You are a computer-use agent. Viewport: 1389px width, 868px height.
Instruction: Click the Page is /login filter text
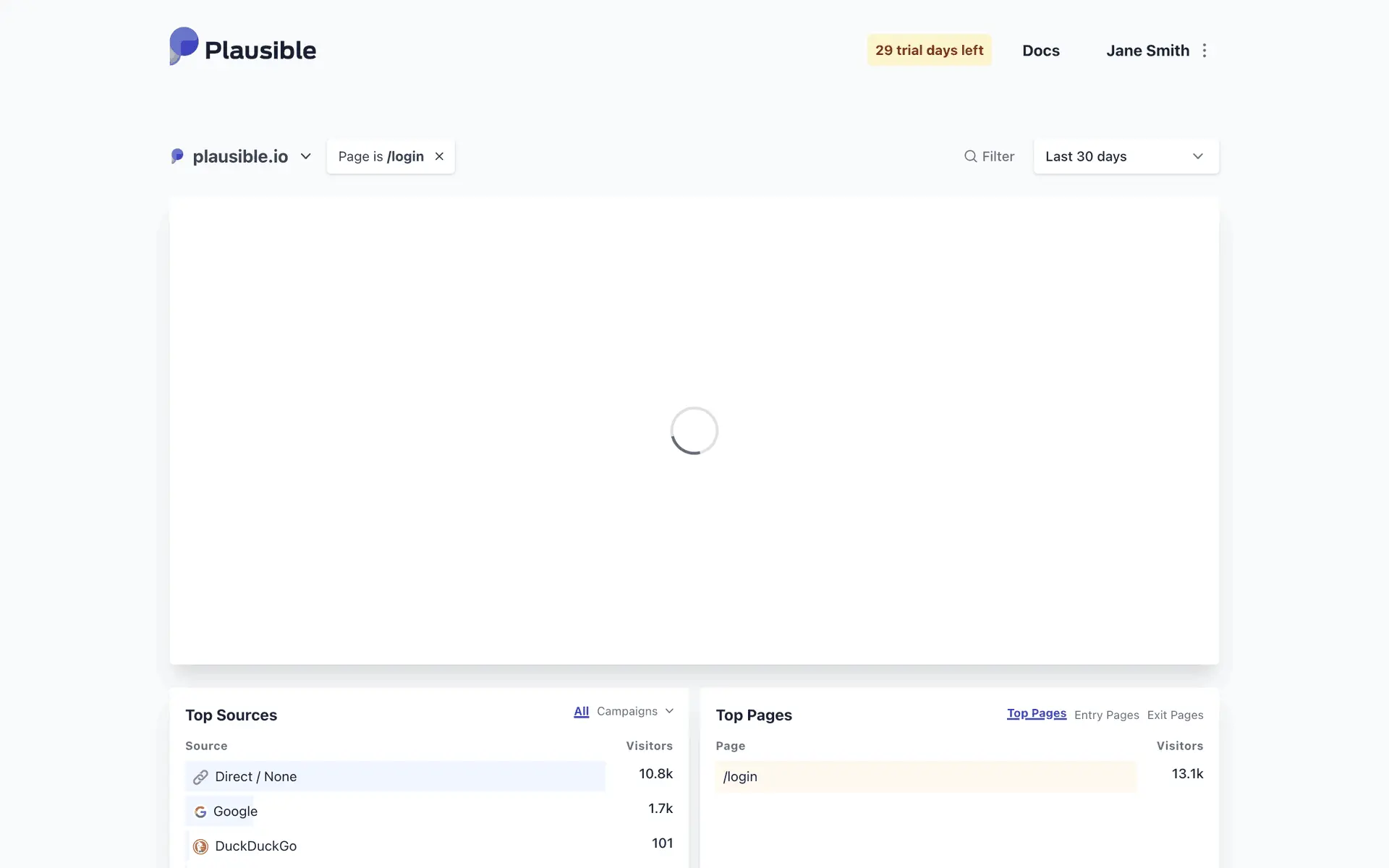coord(381,156)
